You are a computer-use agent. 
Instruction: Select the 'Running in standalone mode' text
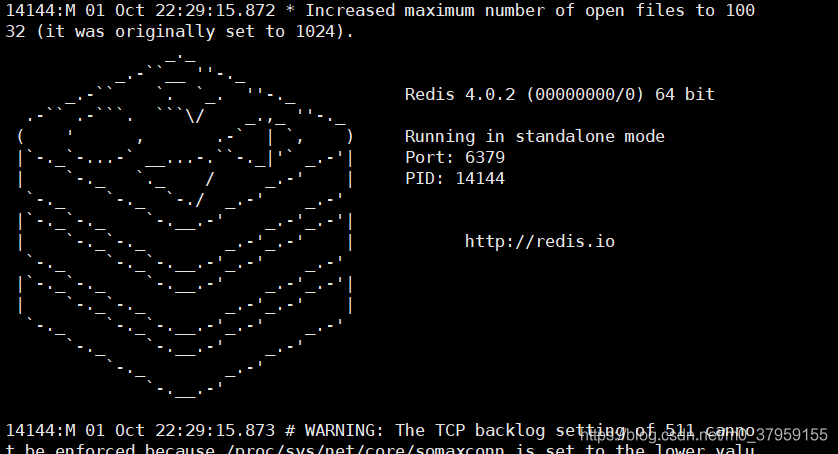534,136
